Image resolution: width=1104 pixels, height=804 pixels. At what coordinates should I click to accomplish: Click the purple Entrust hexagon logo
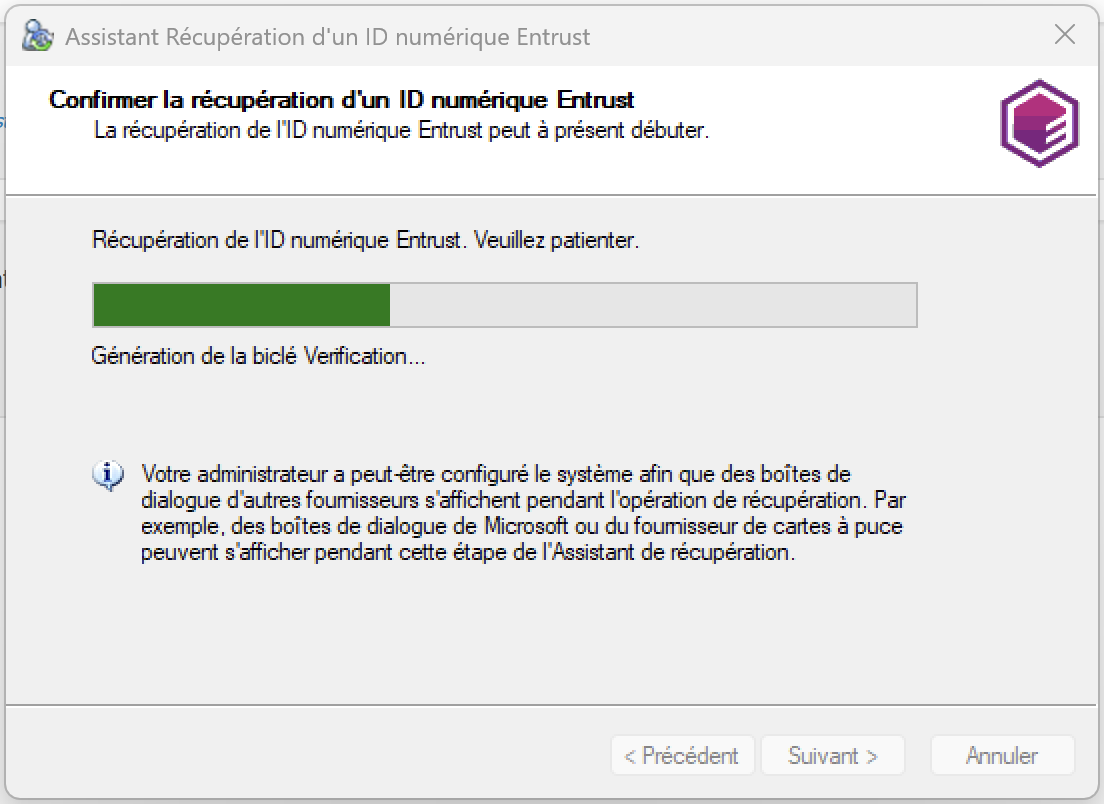1039,123
